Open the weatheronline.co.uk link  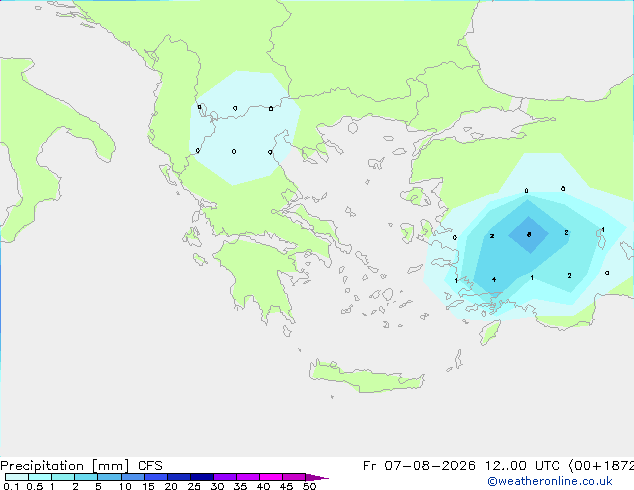click(x=550, y=481)
